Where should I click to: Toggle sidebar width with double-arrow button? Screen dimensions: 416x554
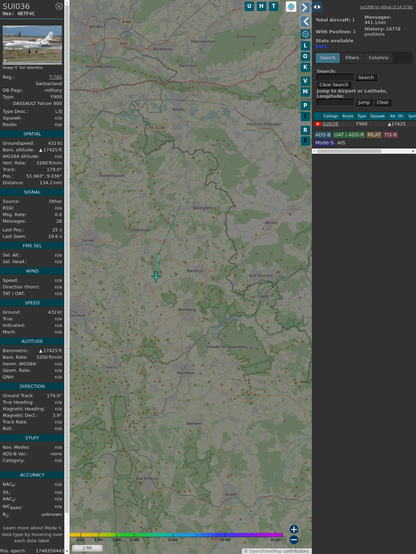point(317,7)
